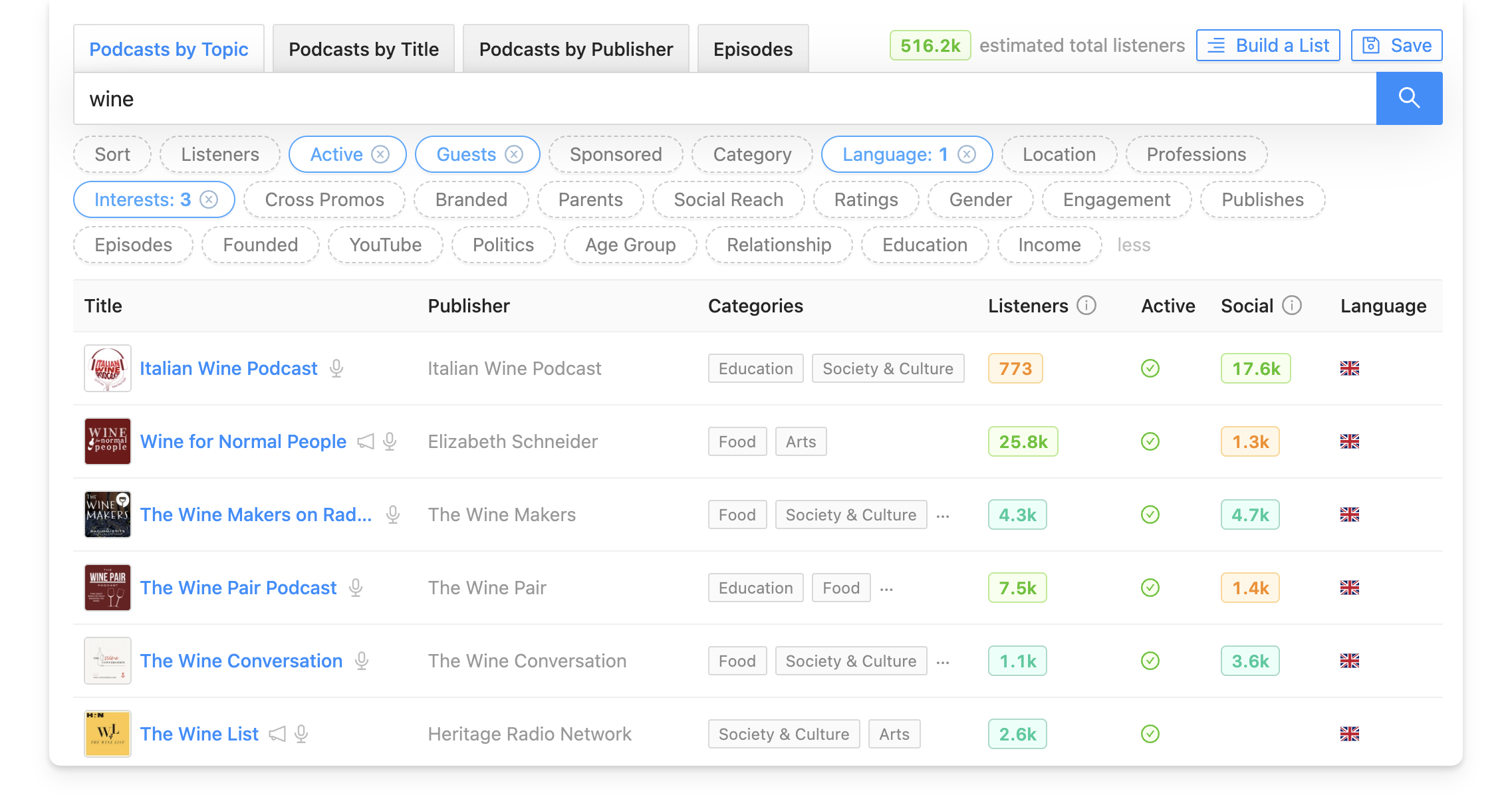The width and height of the screenshot is (1512, 795).
Task: Collapse filters with the less link
Action: click(1133, 245)
